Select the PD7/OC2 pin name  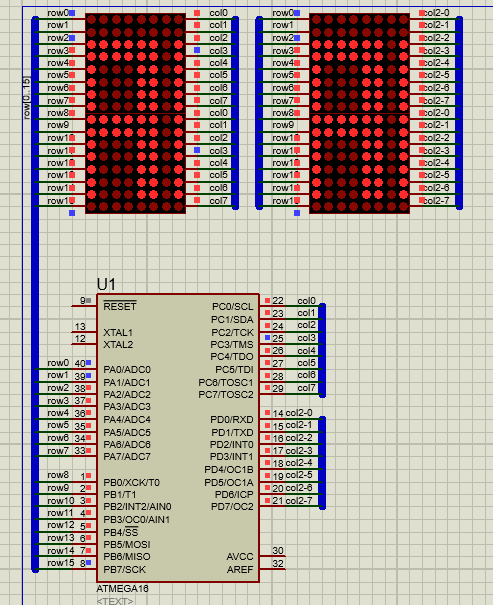[x=232, y=507]
